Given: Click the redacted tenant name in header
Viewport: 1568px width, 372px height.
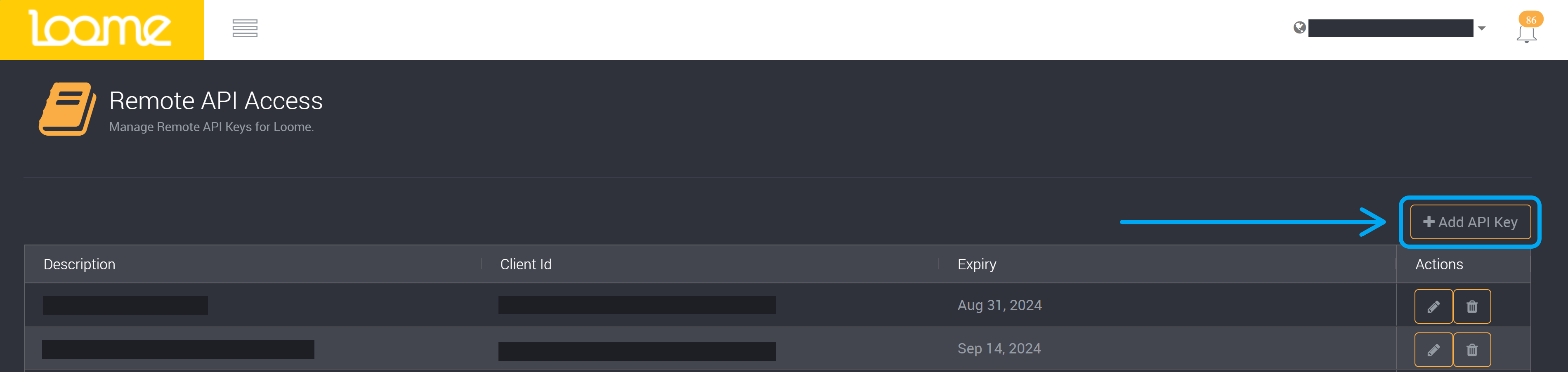Looking at the screenshot, I should 1390,28.
